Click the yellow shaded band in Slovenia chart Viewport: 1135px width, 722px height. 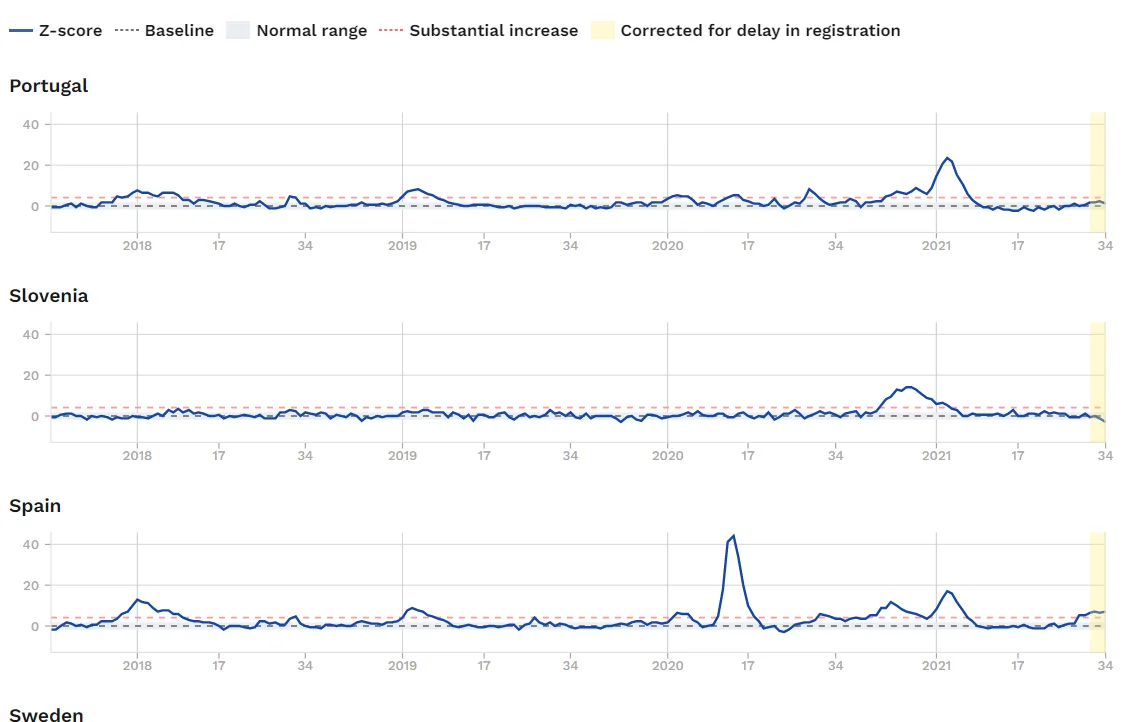coord(1097,380)
